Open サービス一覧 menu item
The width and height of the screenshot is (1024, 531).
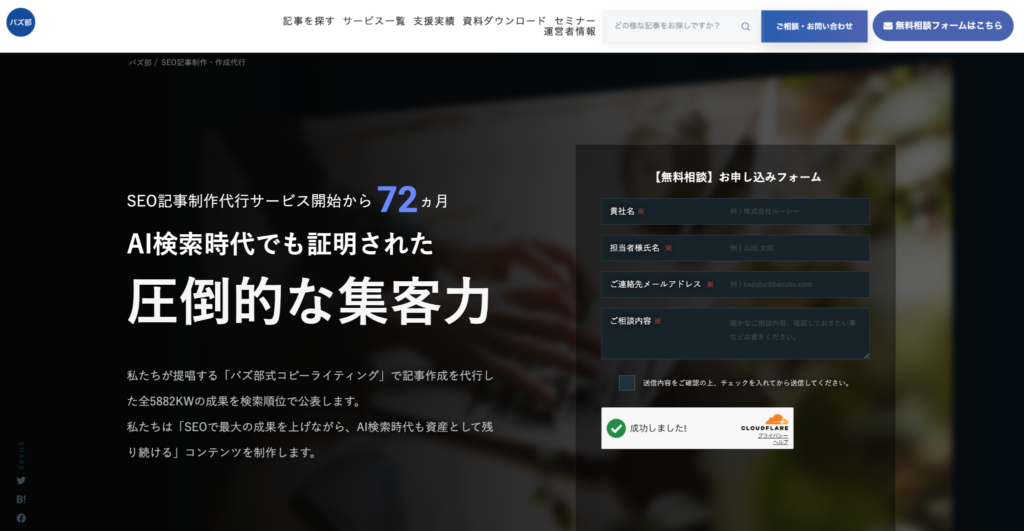point(374,21)
